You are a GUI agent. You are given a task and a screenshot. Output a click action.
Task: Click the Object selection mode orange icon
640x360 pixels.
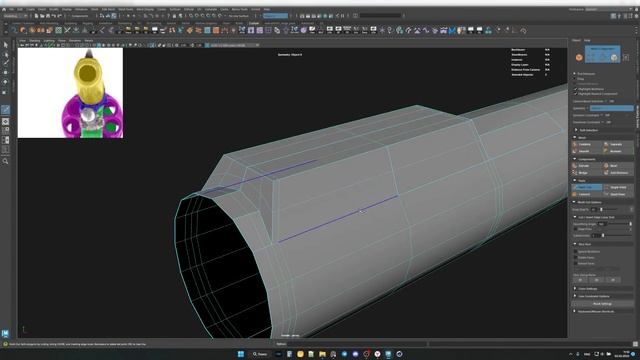tap(579, 58)
